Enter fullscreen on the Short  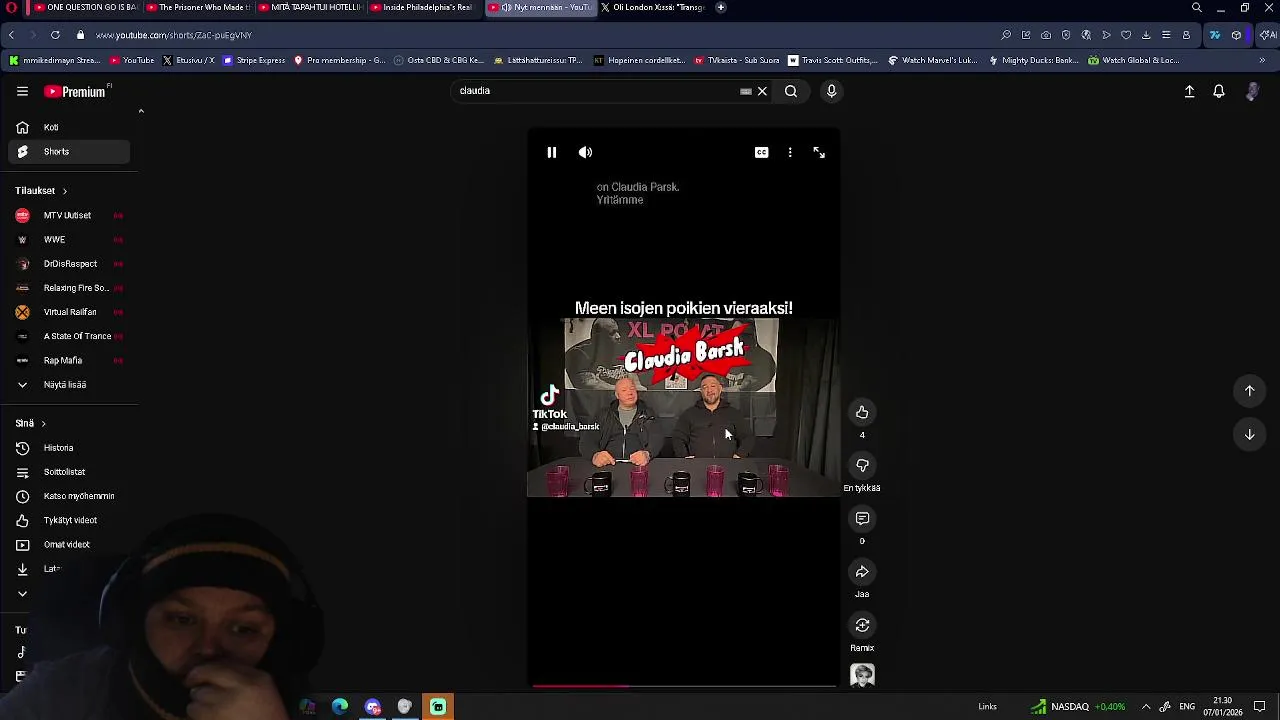tap(819, 152)
